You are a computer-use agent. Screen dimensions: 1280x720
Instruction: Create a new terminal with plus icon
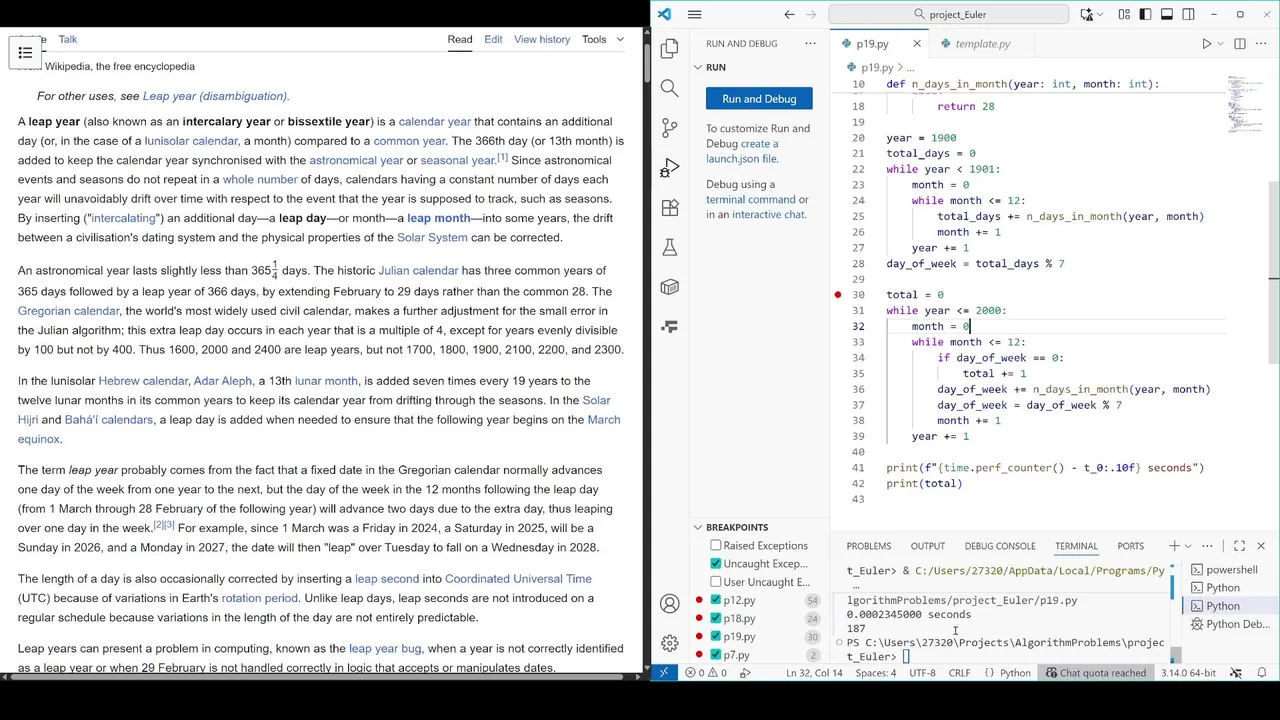click(1174, 546)
